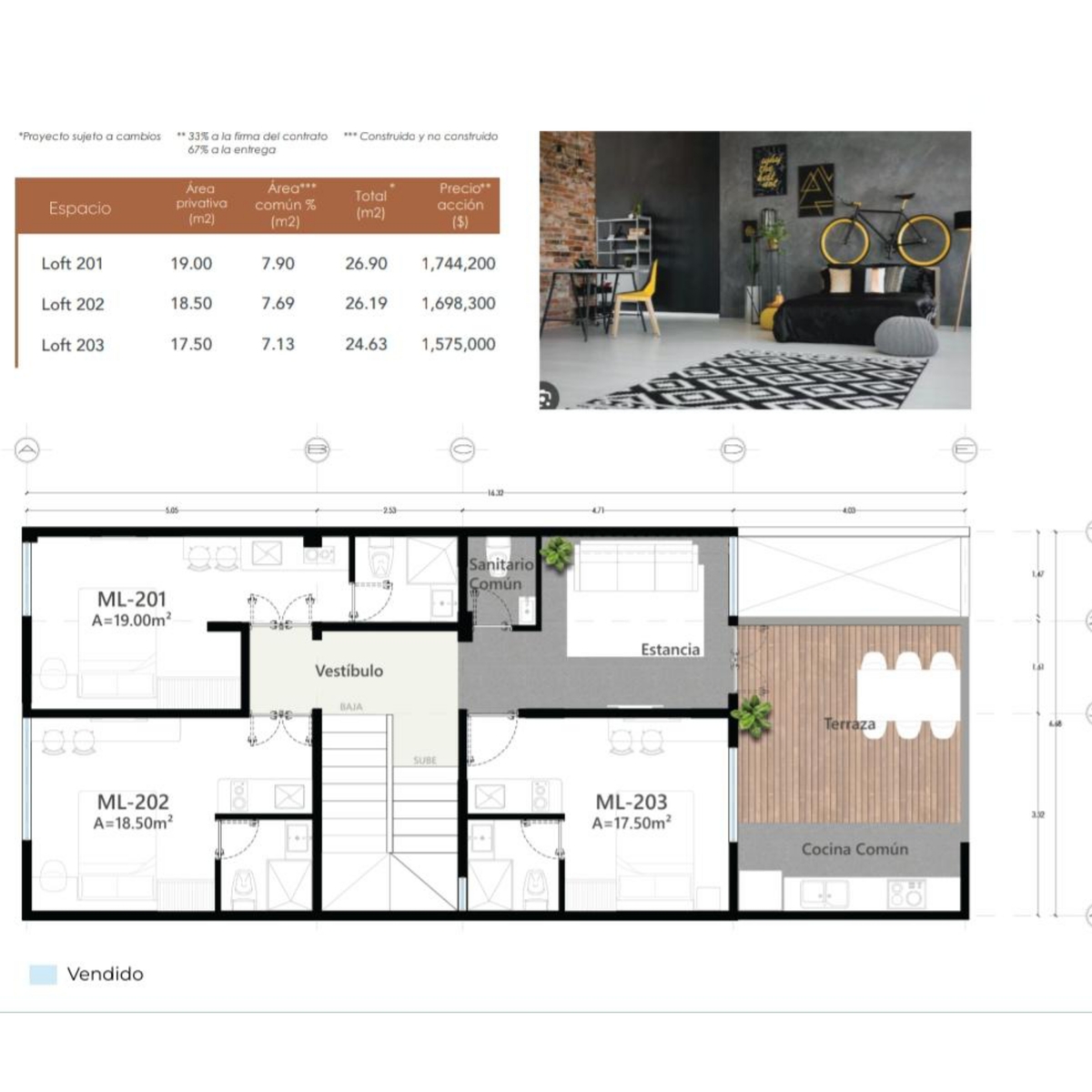Select the Vendido light blue legend swatch
This screenshot has height=1092, width=1092.
tap(43, 975)
